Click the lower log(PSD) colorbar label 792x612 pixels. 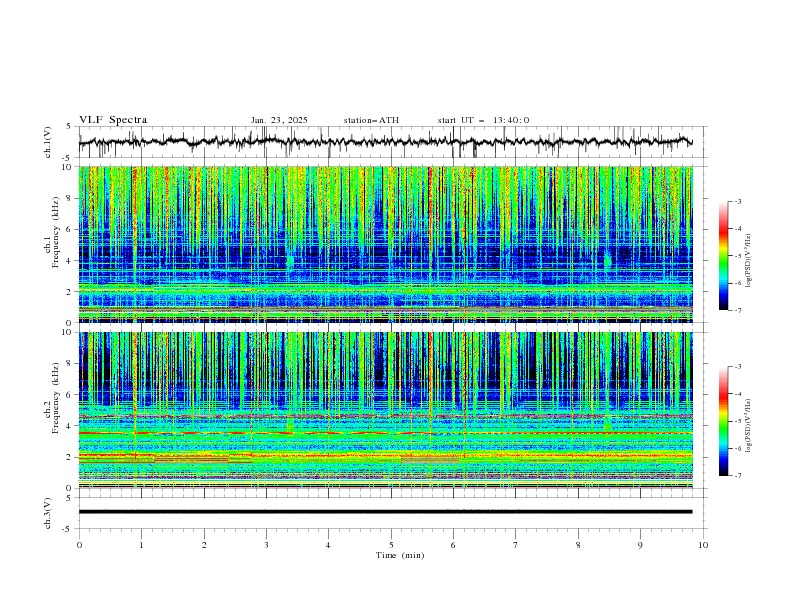(x=750, y=426)
